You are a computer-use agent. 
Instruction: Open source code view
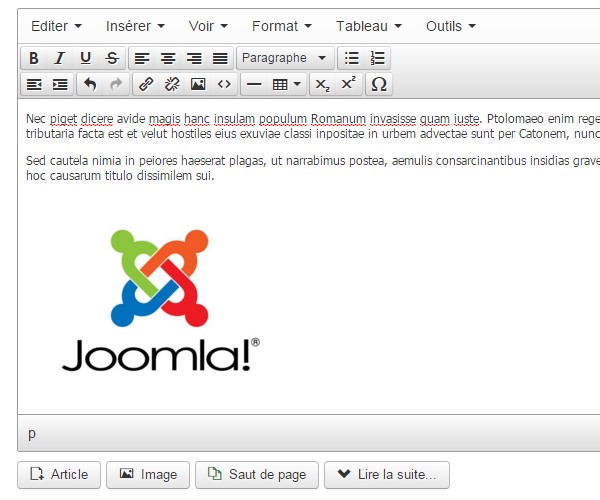224,84
